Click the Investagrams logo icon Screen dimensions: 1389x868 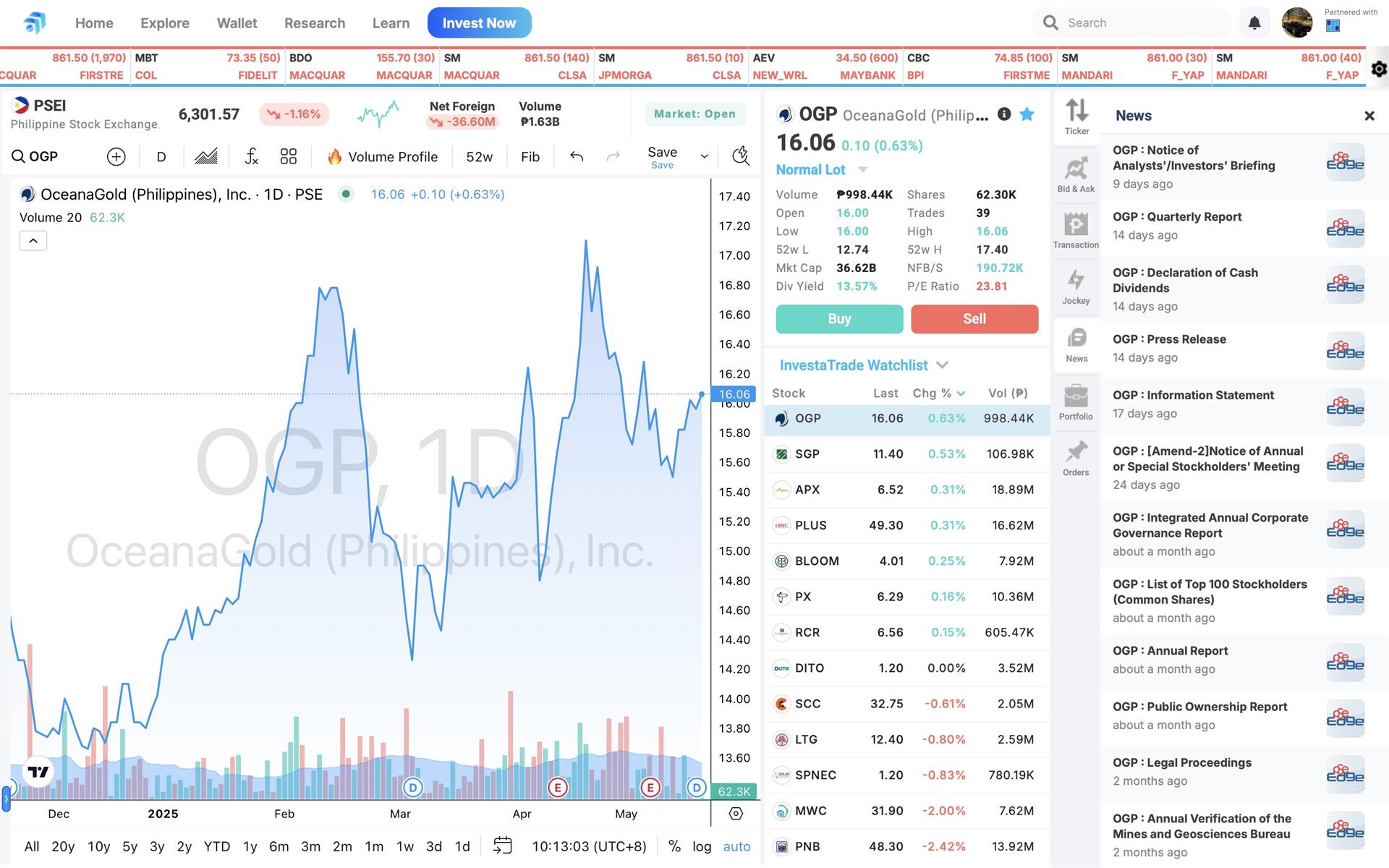tap(34, 22)
